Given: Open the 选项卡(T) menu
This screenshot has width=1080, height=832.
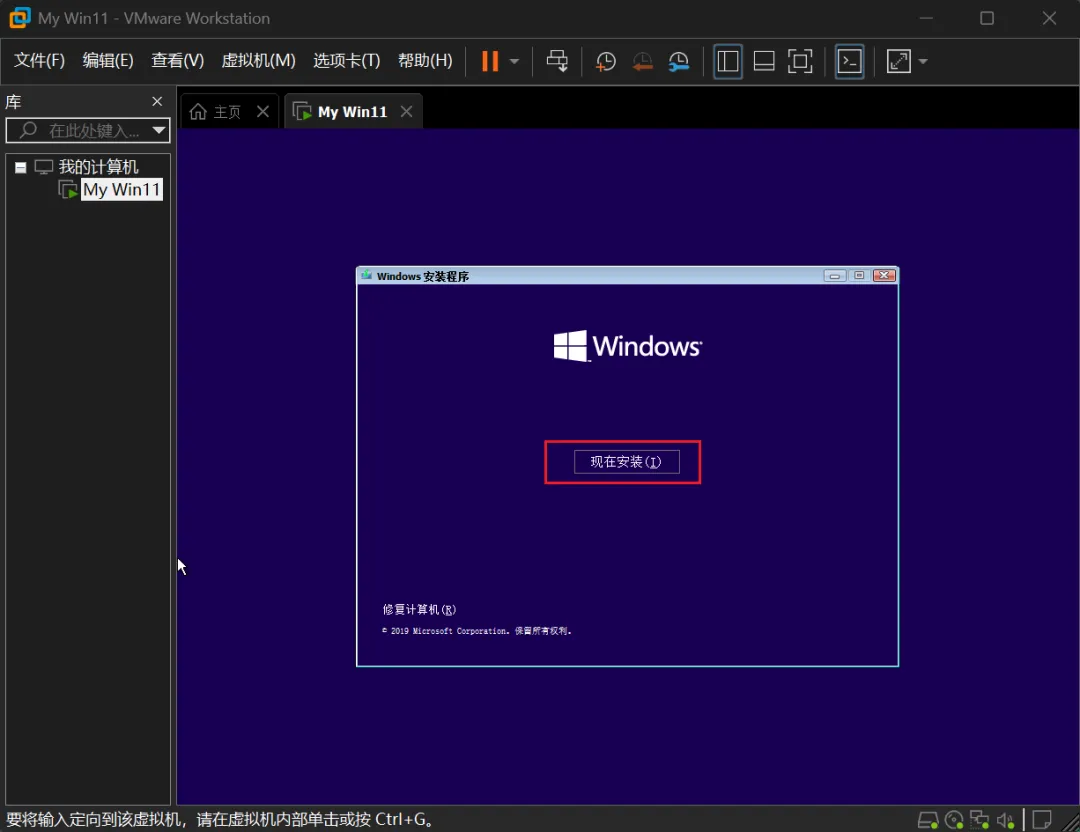Looking at the screenshot, I should (346, 61).
